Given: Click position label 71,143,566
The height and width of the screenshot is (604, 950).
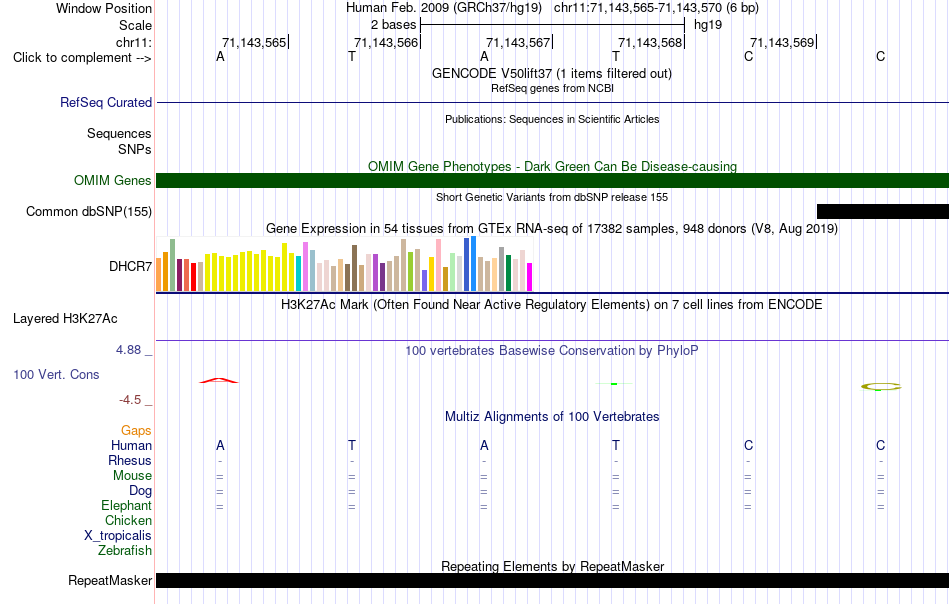Looking at the screenshot, I should pos(386,42).
